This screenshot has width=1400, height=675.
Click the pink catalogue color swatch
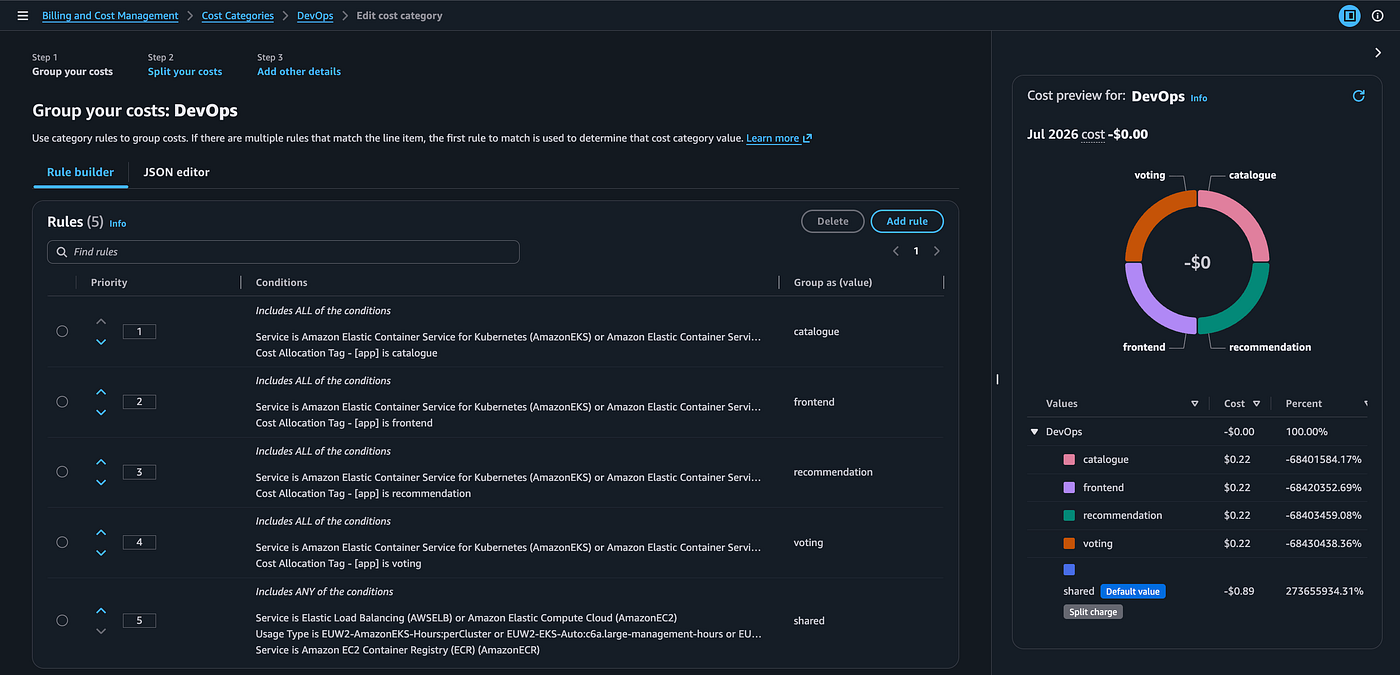1069,460
